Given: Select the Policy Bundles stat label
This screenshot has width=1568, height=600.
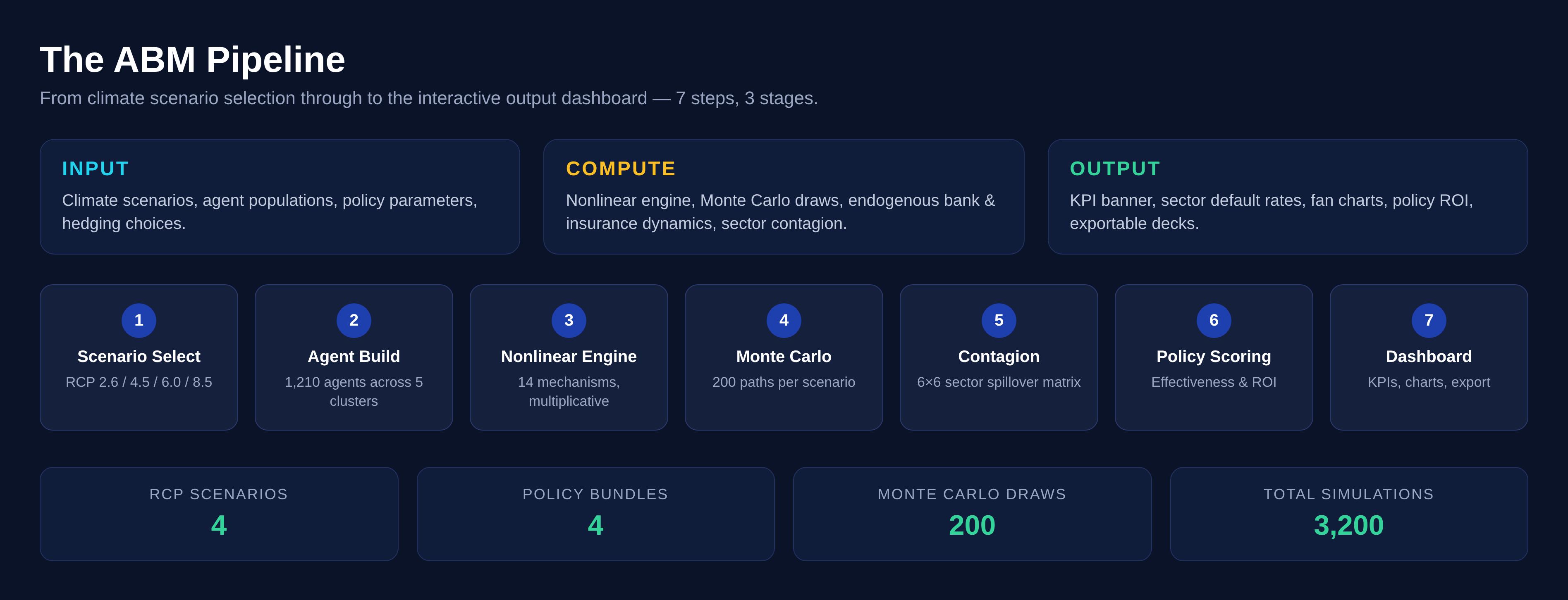Looking at the screenshot, I should (595, 494).
